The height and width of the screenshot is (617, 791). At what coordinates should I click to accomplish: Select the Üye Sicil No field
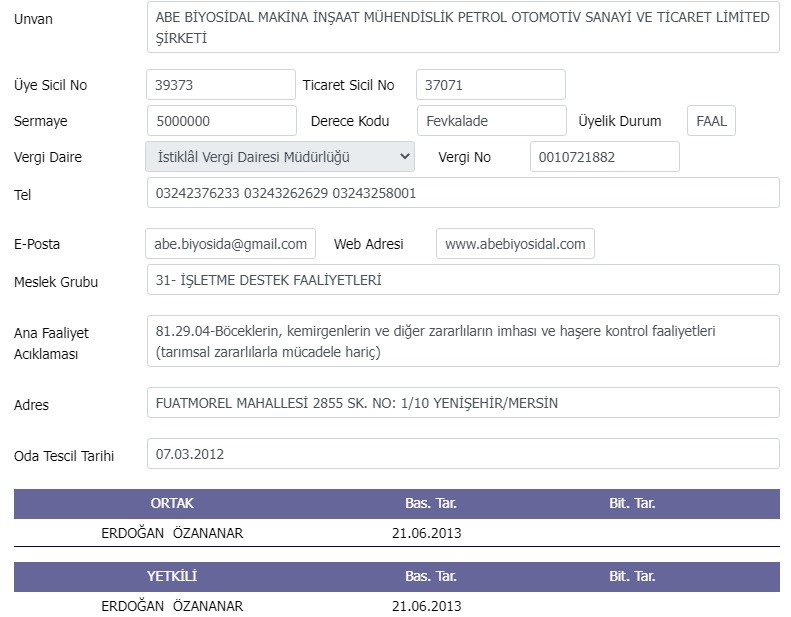(x=220, y=85)
